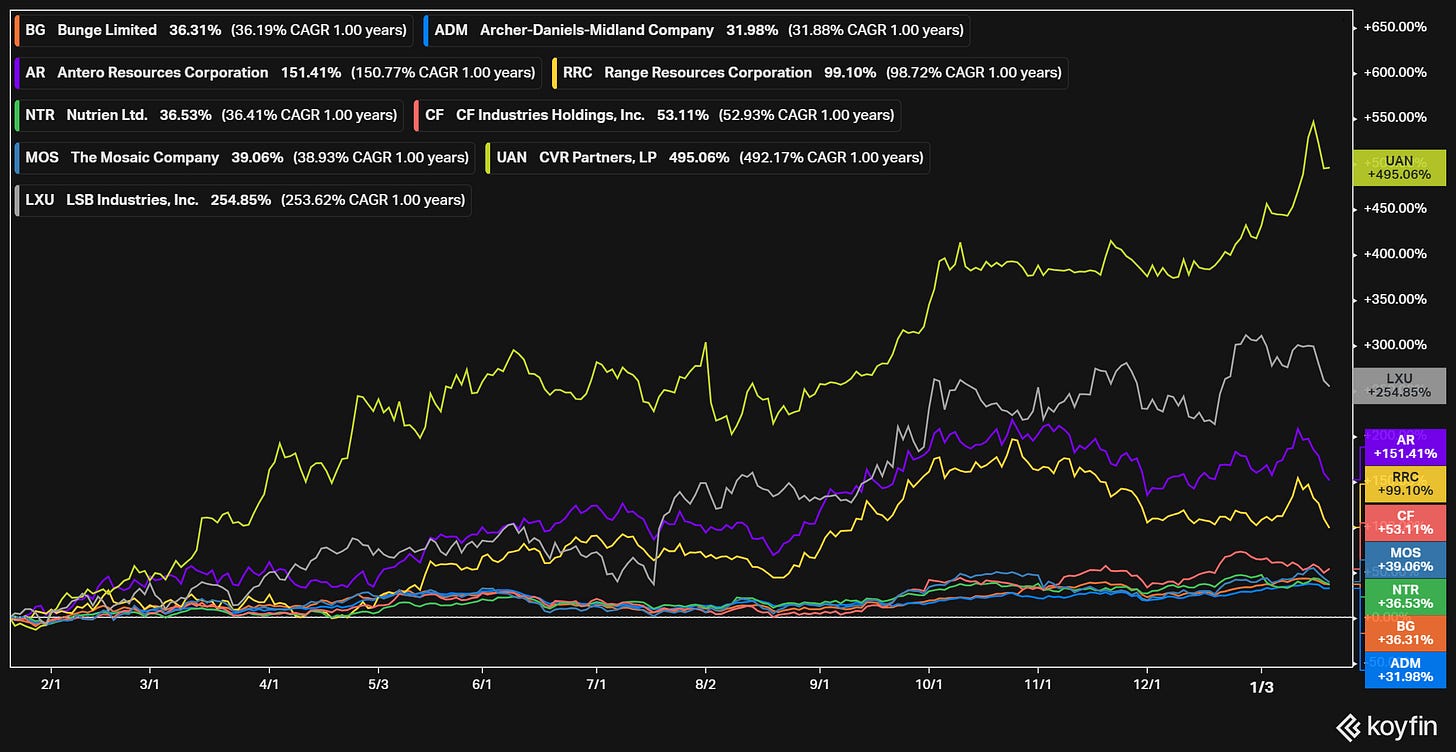Click the orange BG color bar in legend
This screenshot has height=752, width=1456.
tap(17, 30)
